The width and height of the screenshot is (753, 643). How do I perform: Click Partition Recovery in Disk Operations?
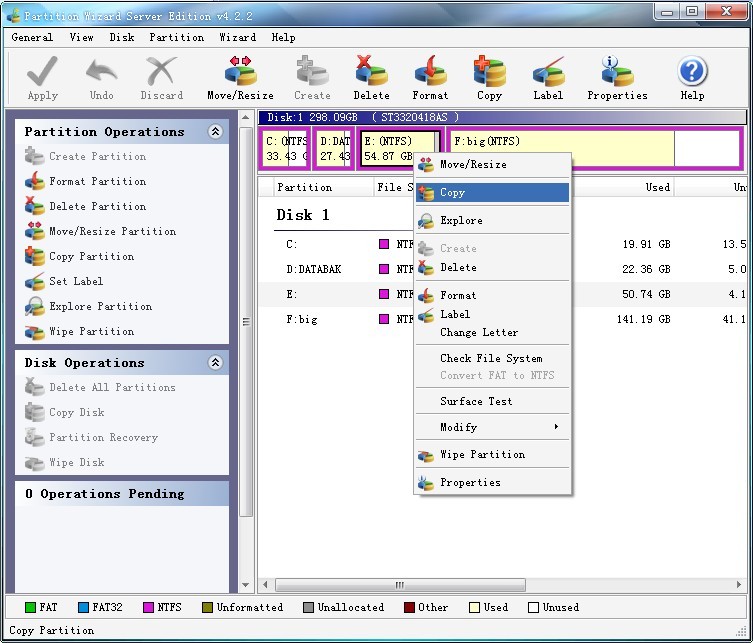click(x=91, y=437)
